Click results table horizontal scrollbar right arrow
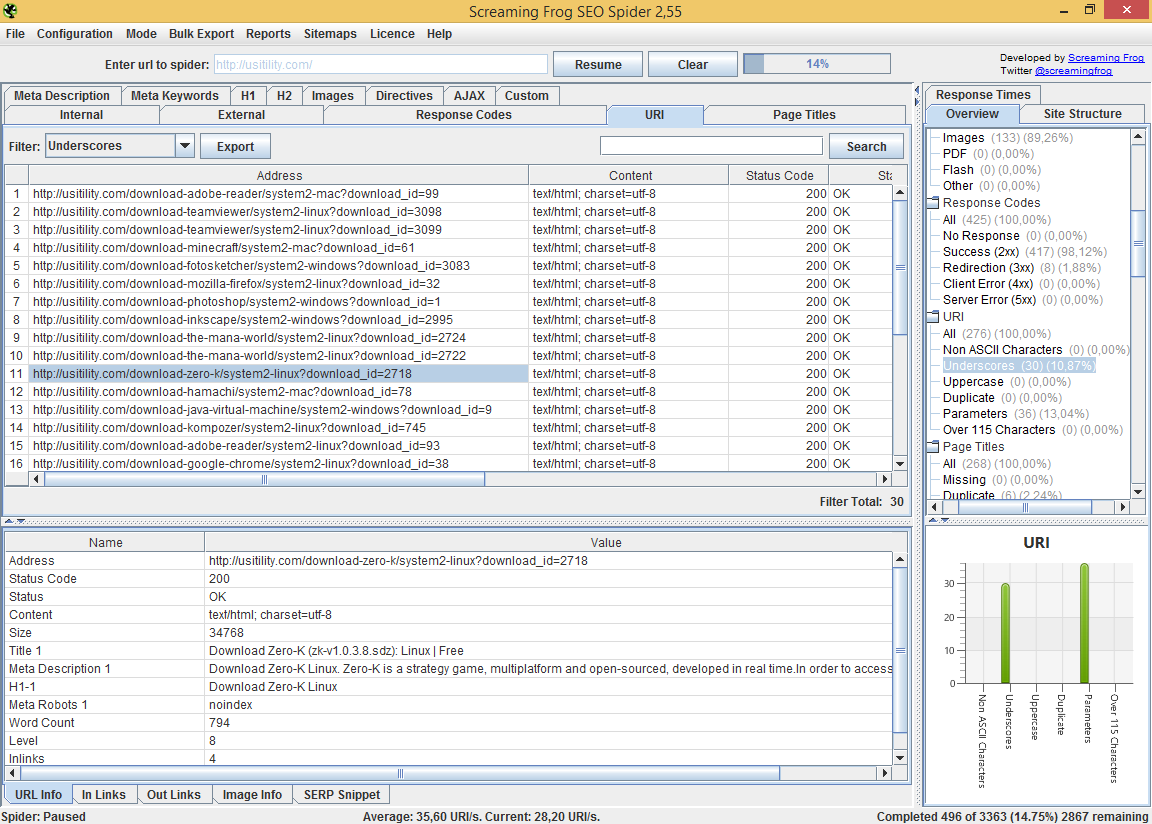The image size is (1152, 824). click(x=885, y=479)
